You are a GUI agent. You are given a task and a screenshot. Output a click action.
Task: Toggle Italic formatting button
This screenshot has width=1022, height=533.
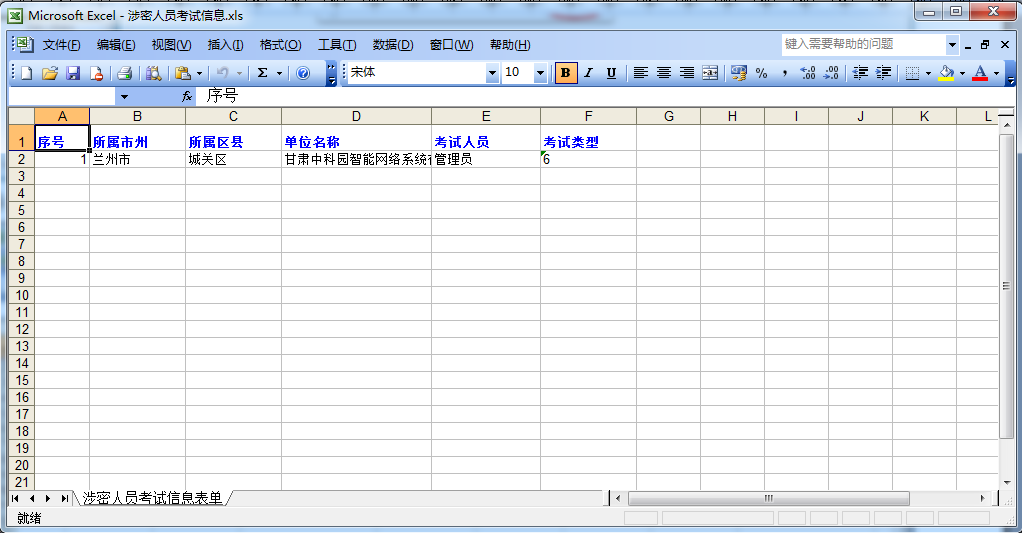click(x=588, y=73)
